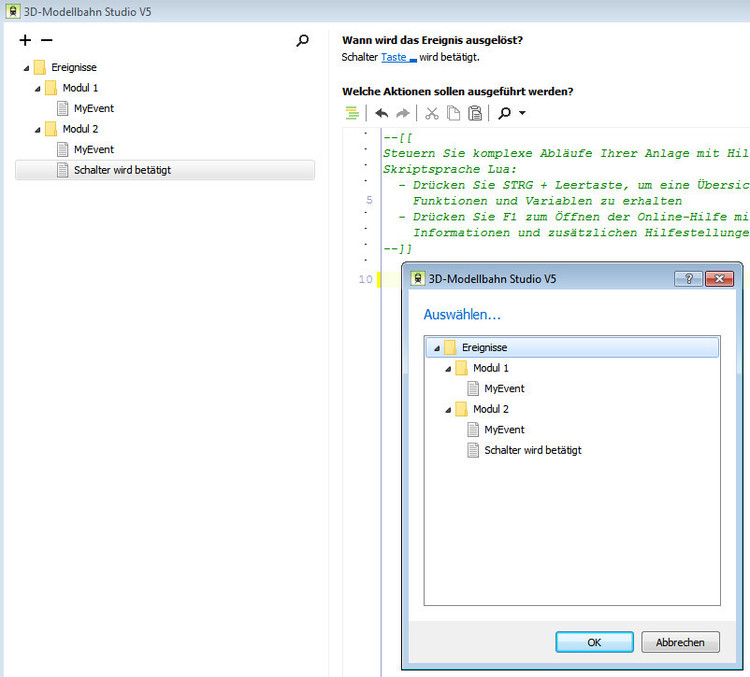
Task: Select MyEvent under Modul 2 in main tree
Action: coord(94,150)
